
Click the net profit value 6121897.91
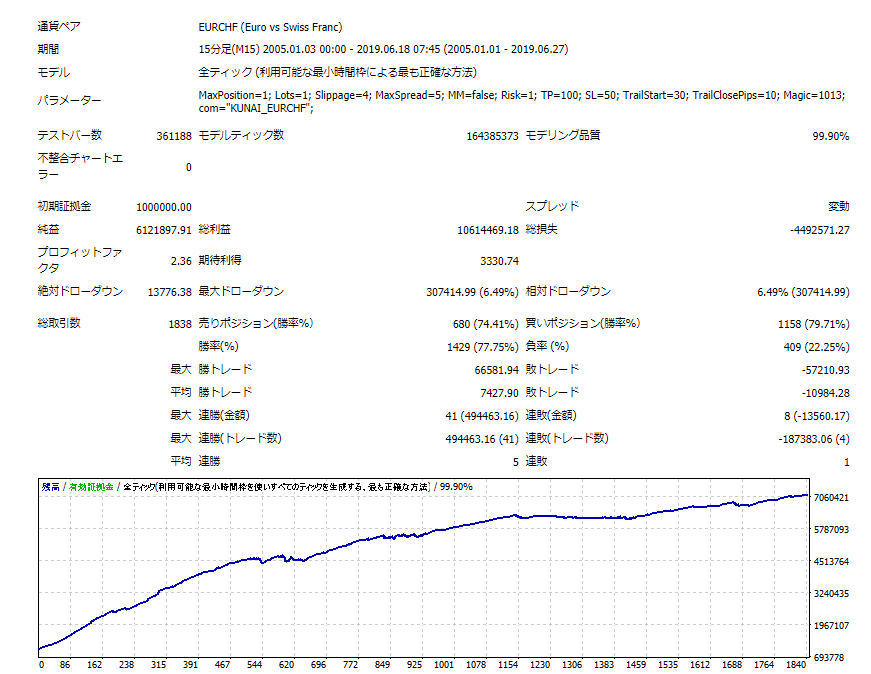tap(164, 230)
